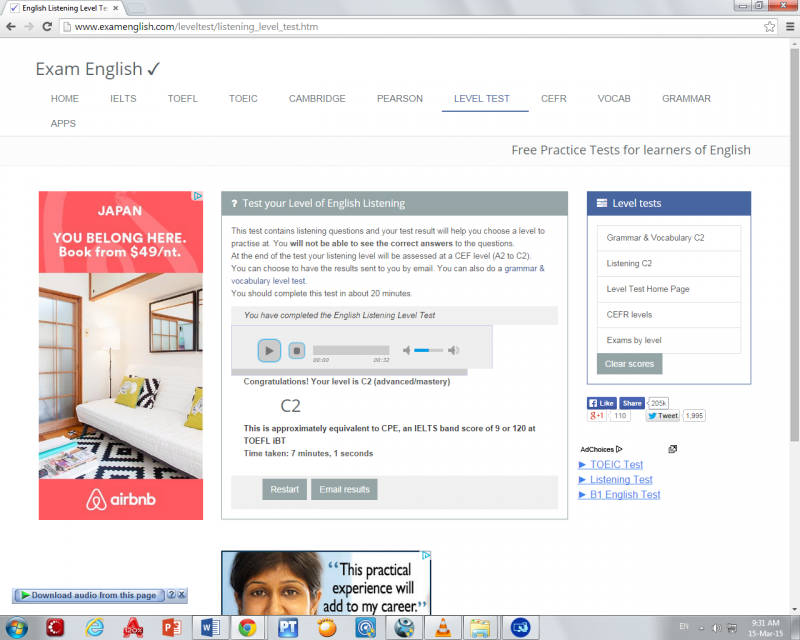Bookmark this page with the star icon
The width and height of the screenshot is (800, 640).
pos(769,27)
